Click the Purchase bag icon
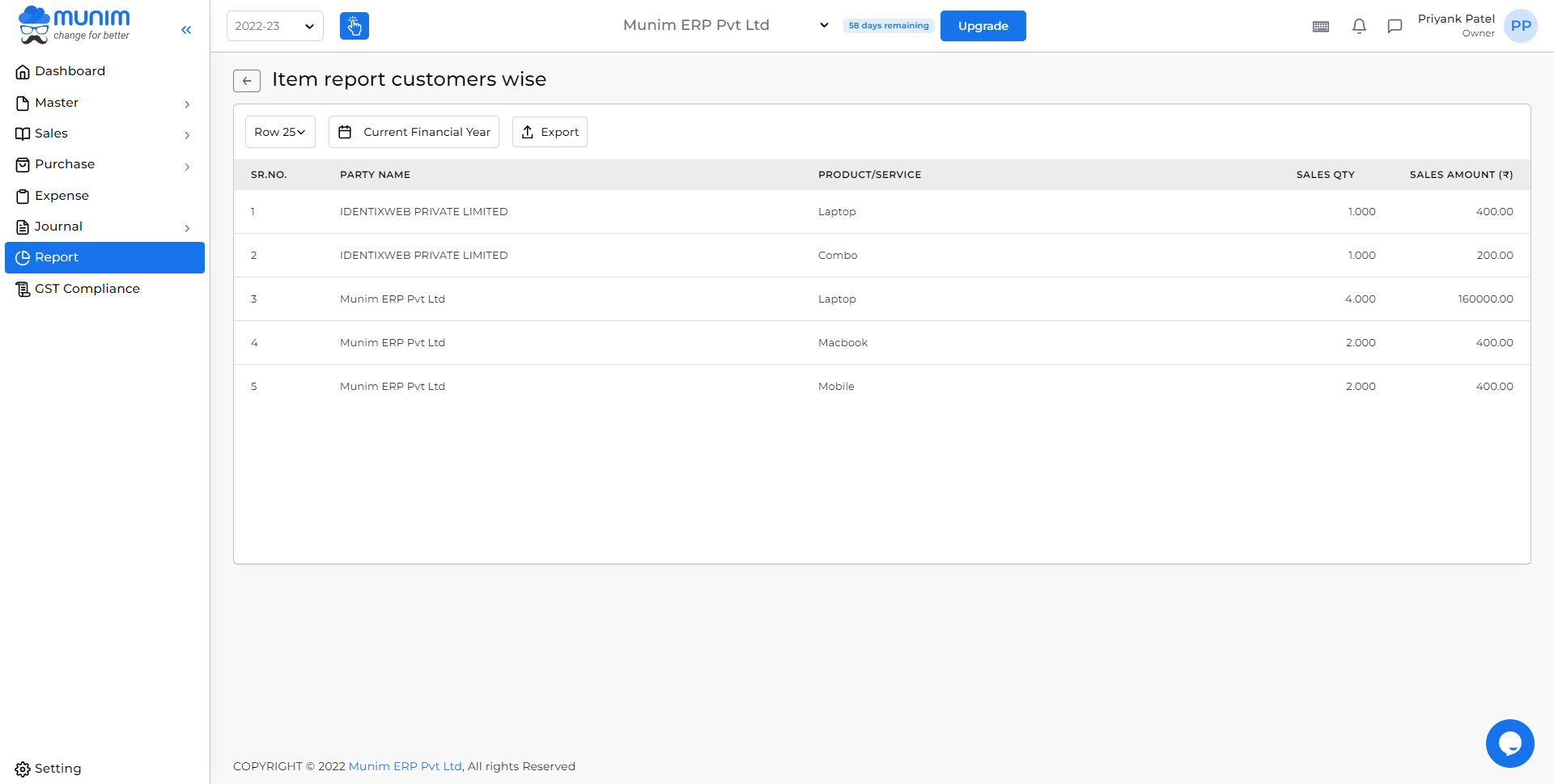1554x784 pixels. (x=23, y=165)
